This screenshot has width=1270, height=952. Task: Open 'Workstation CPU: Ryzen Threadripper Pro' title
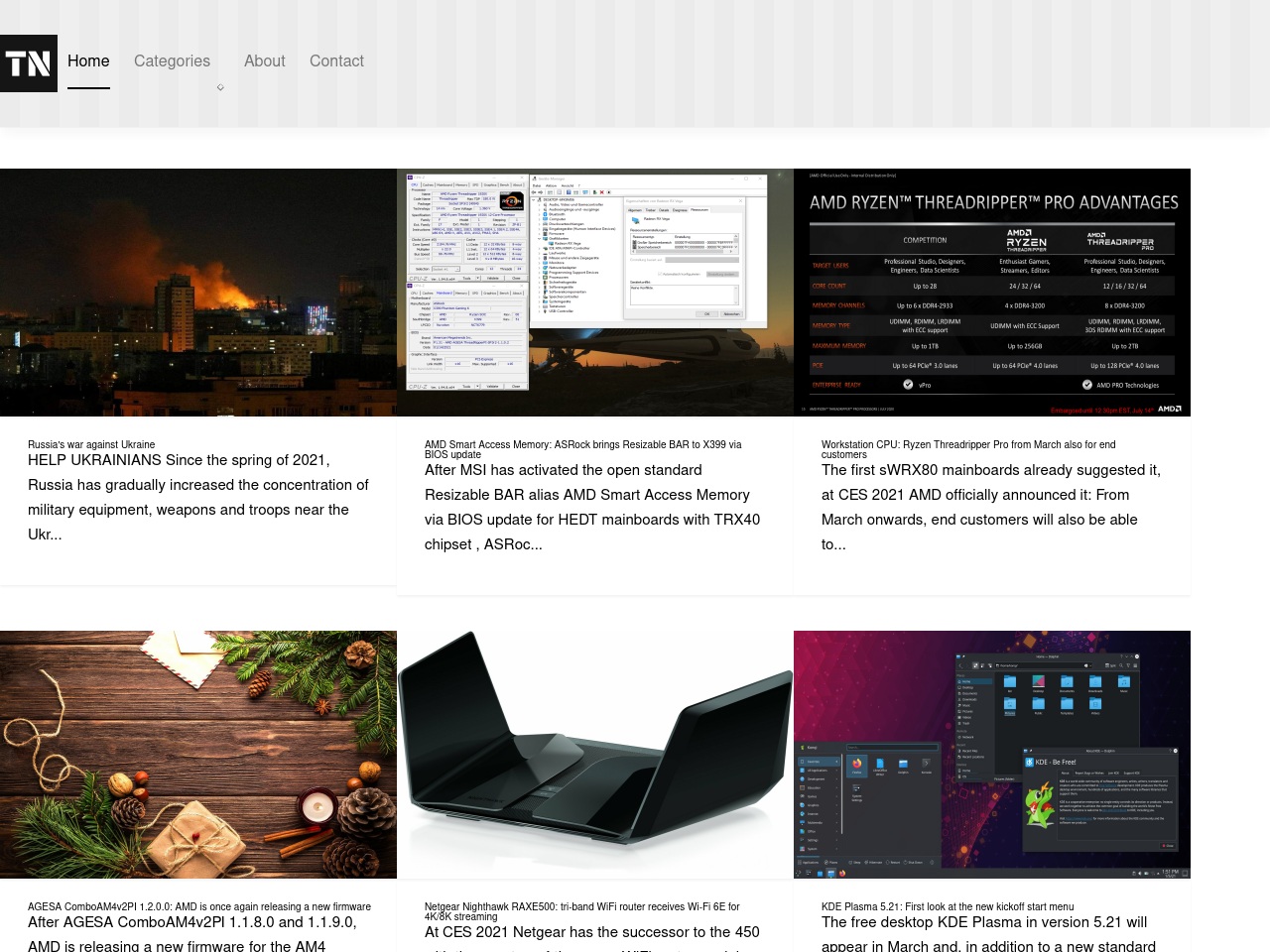tap(968, 449)
